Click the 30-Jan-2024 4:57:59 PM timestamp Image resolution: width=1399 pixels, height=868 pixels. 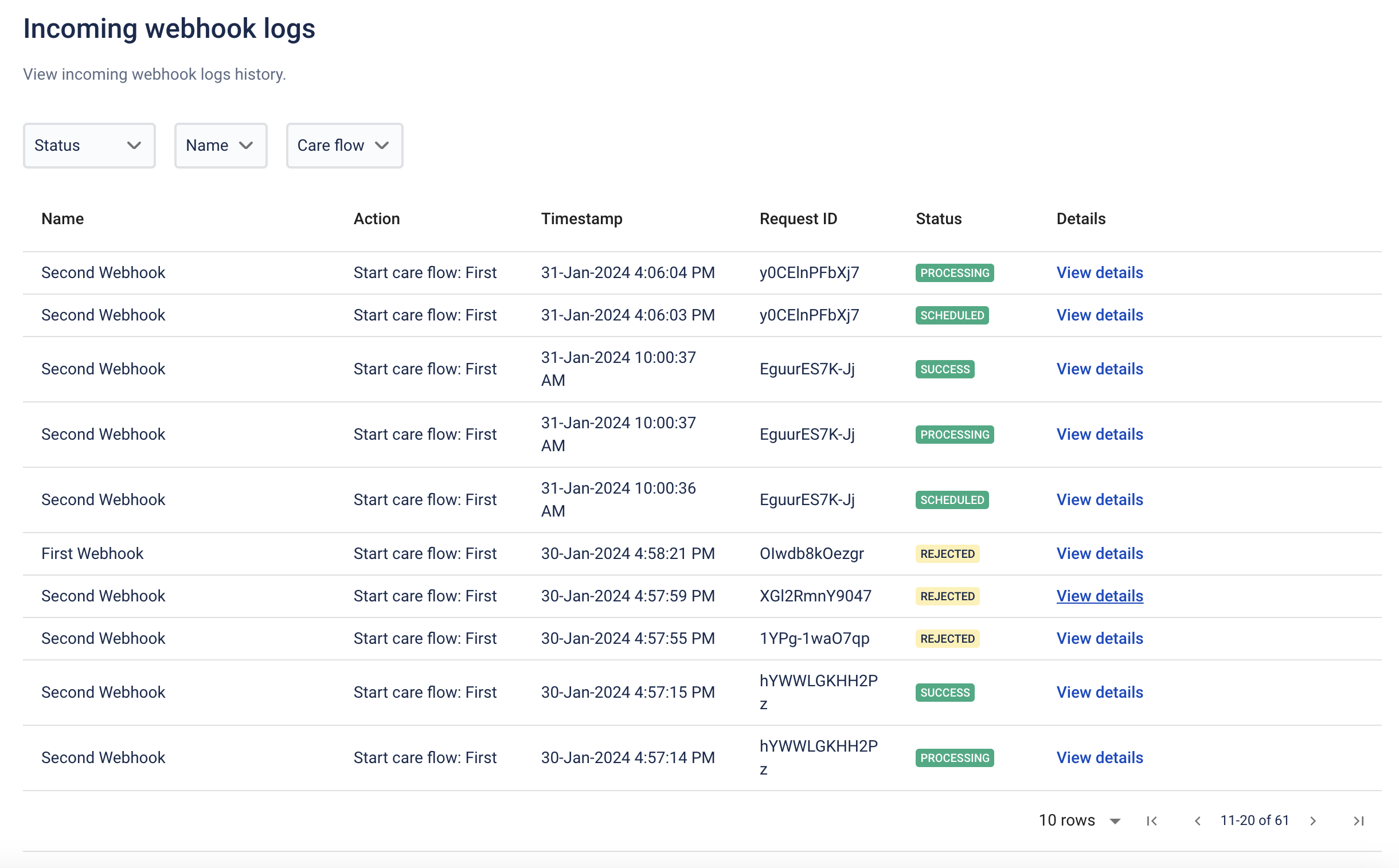pyautogui.click(x=627, y=596)
